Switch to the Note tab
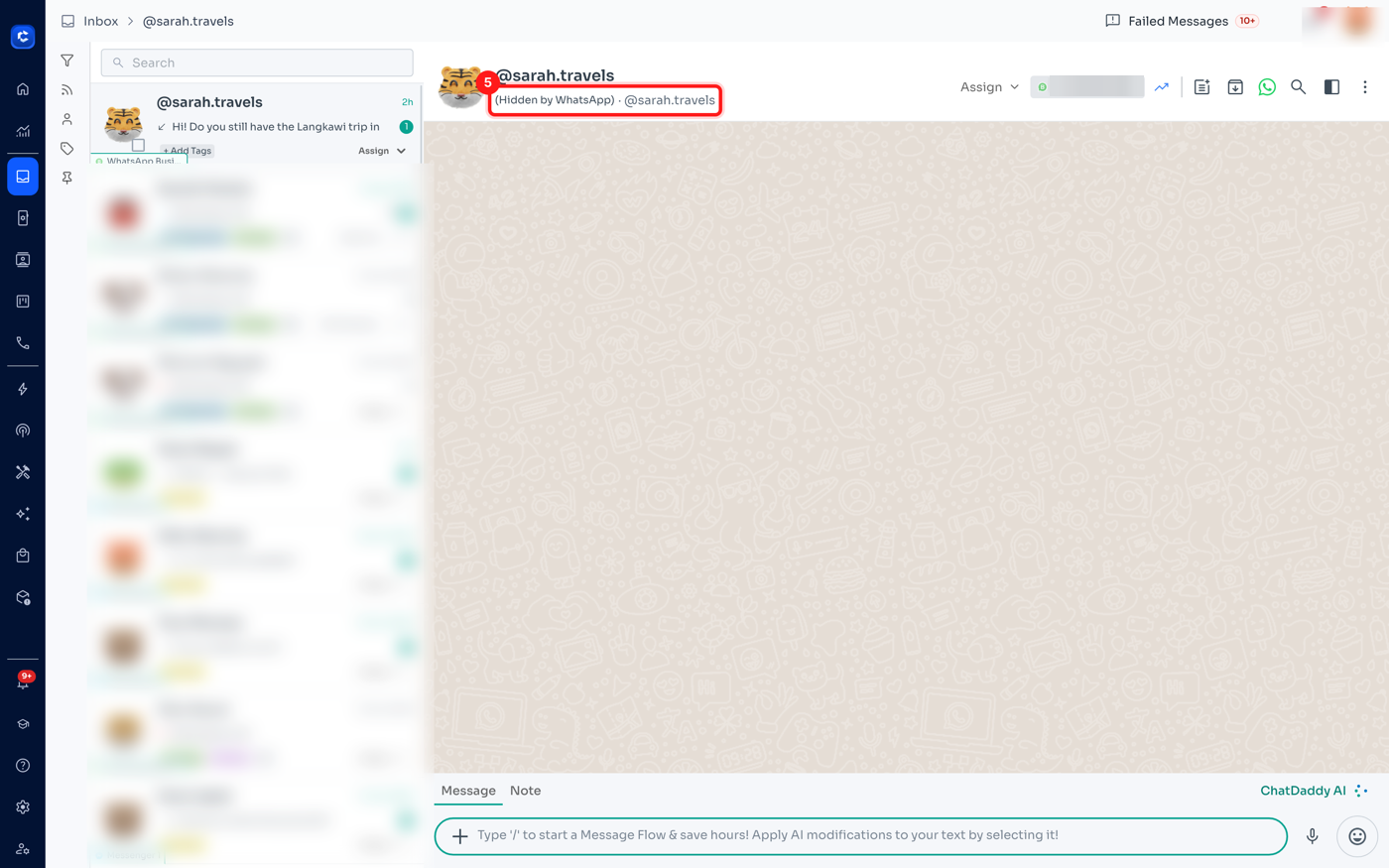This screenshot has height=868, width=1389. 526,791
